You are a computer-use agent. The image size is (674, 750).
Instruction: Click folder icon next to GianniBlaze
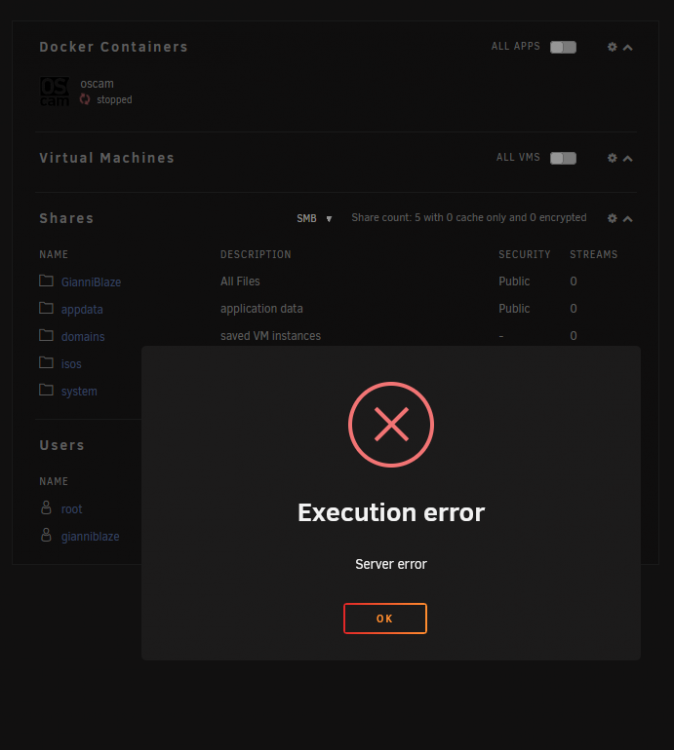click(46, 281)
